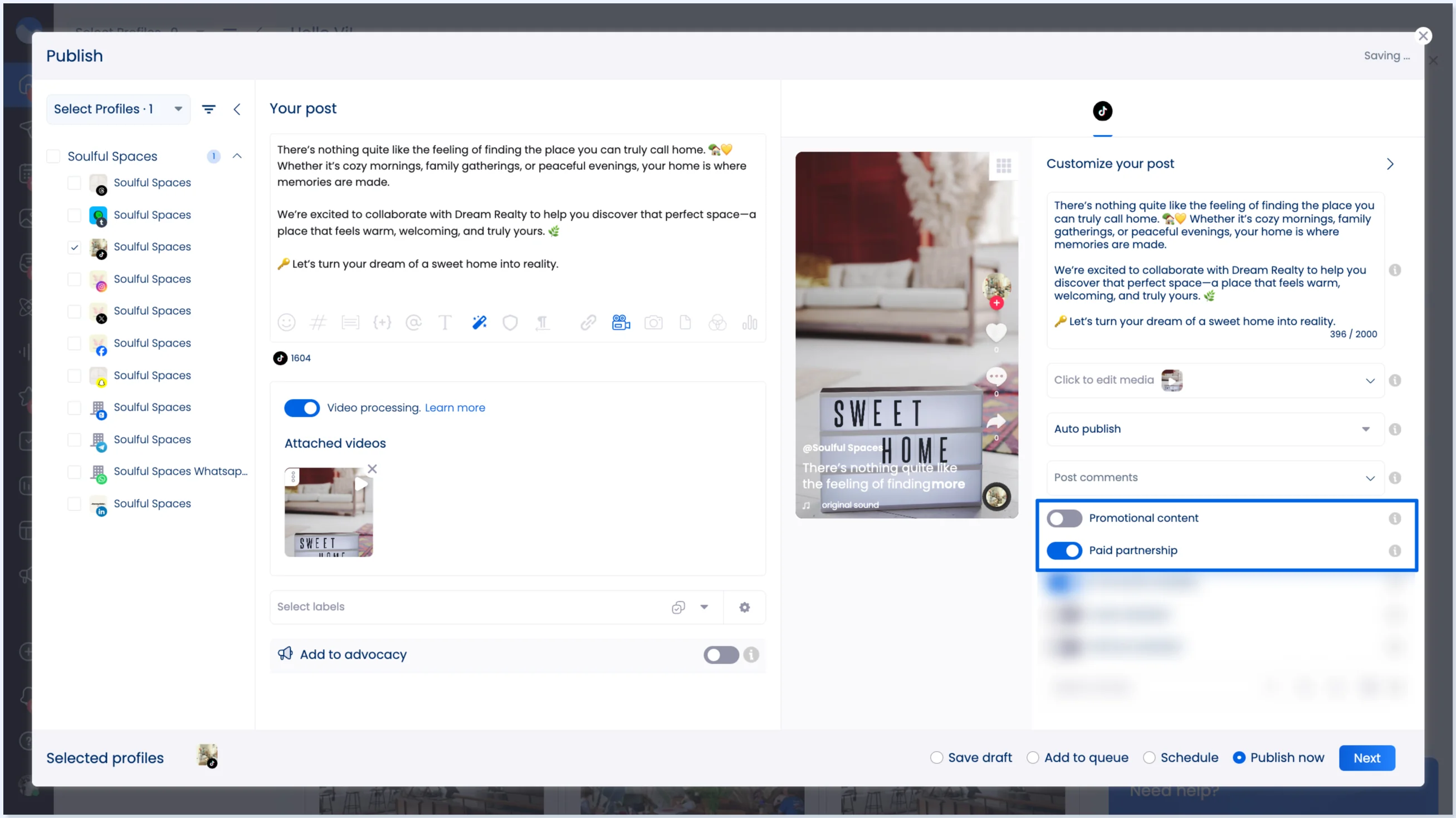
Task: Select Add to queue radio option
Action: [1032, 757]
